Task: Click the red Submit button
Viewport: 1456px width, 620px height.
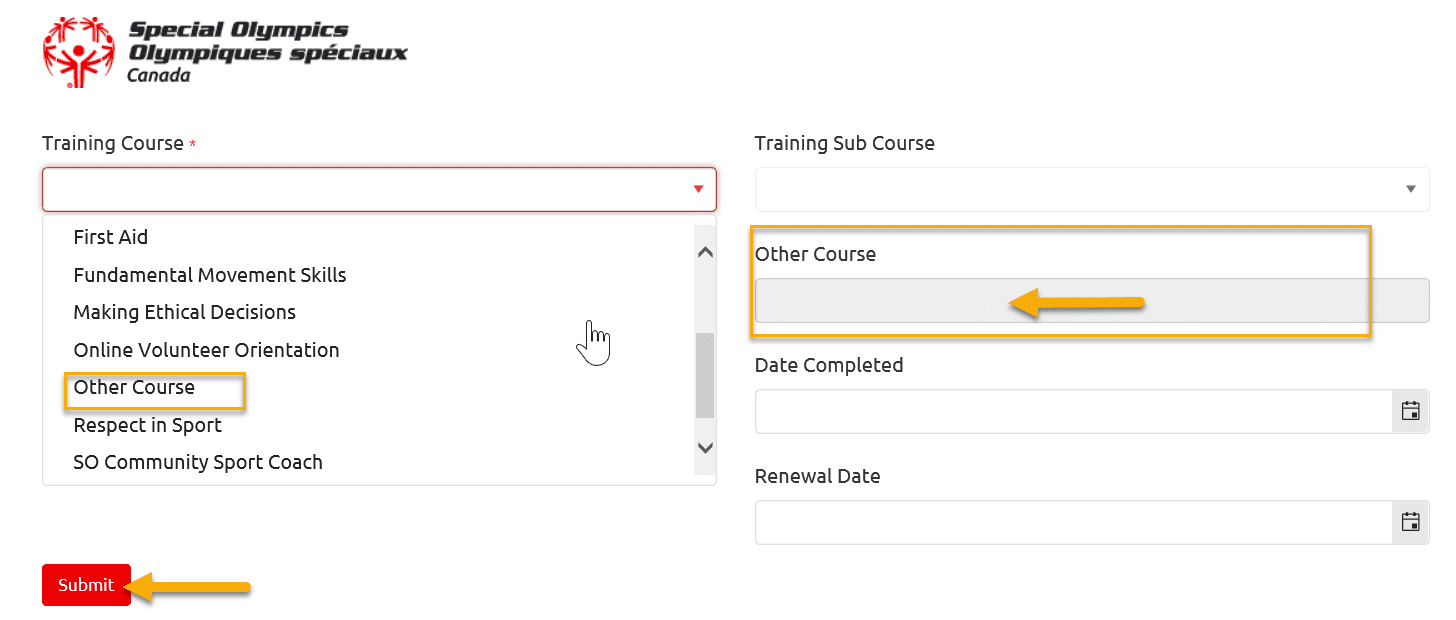Action: 86,585
